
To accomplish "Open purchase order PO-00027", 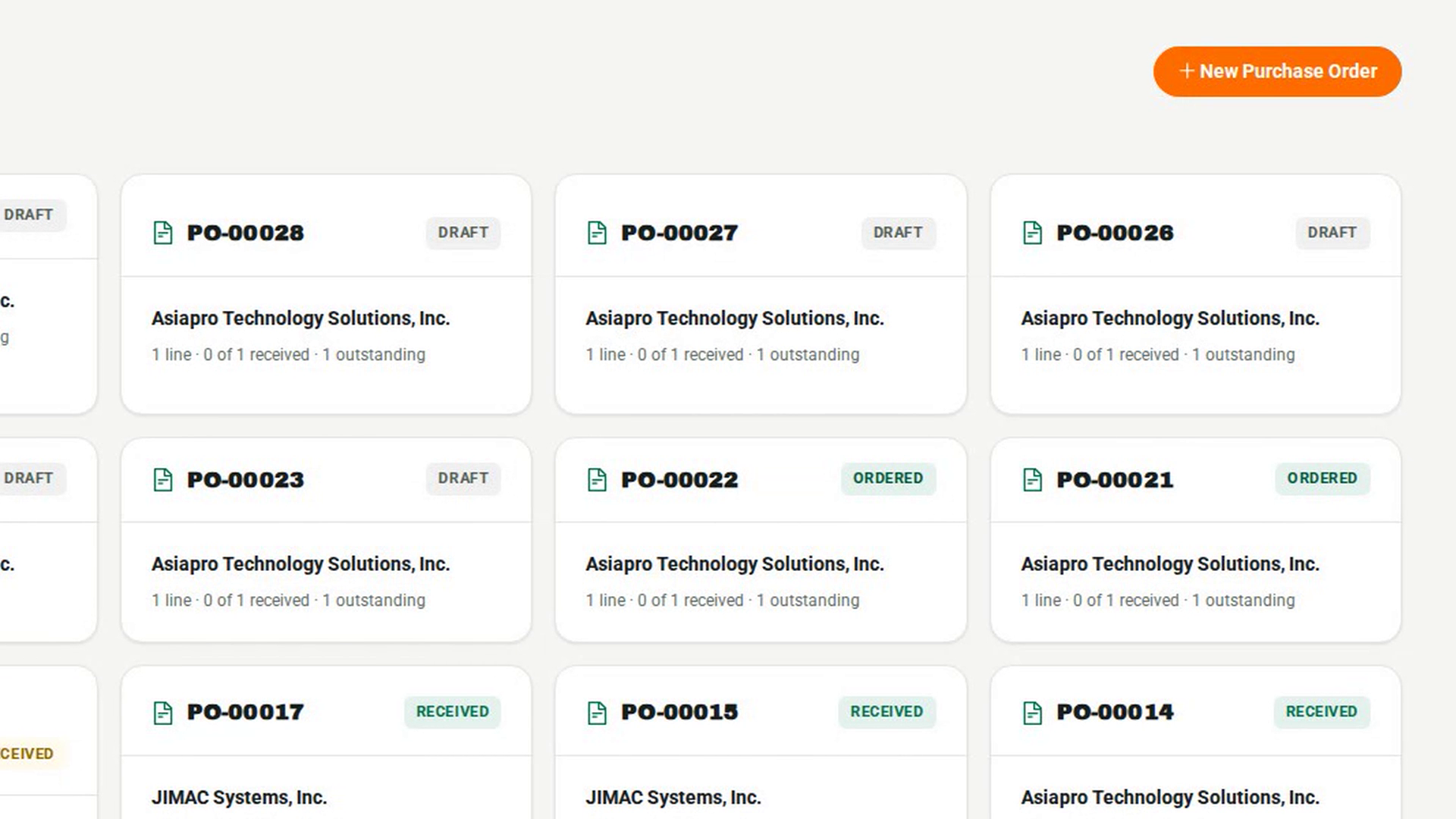I will [x=679, y=233].
